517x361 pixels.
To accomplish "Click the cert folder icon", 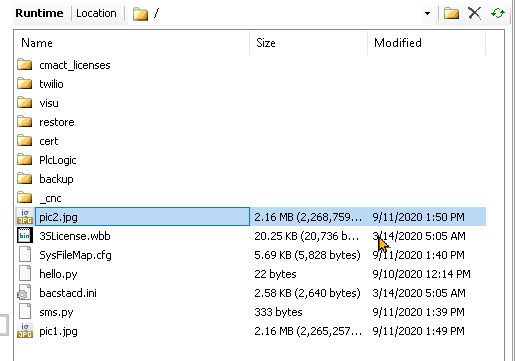I will [x=25, y=140].
